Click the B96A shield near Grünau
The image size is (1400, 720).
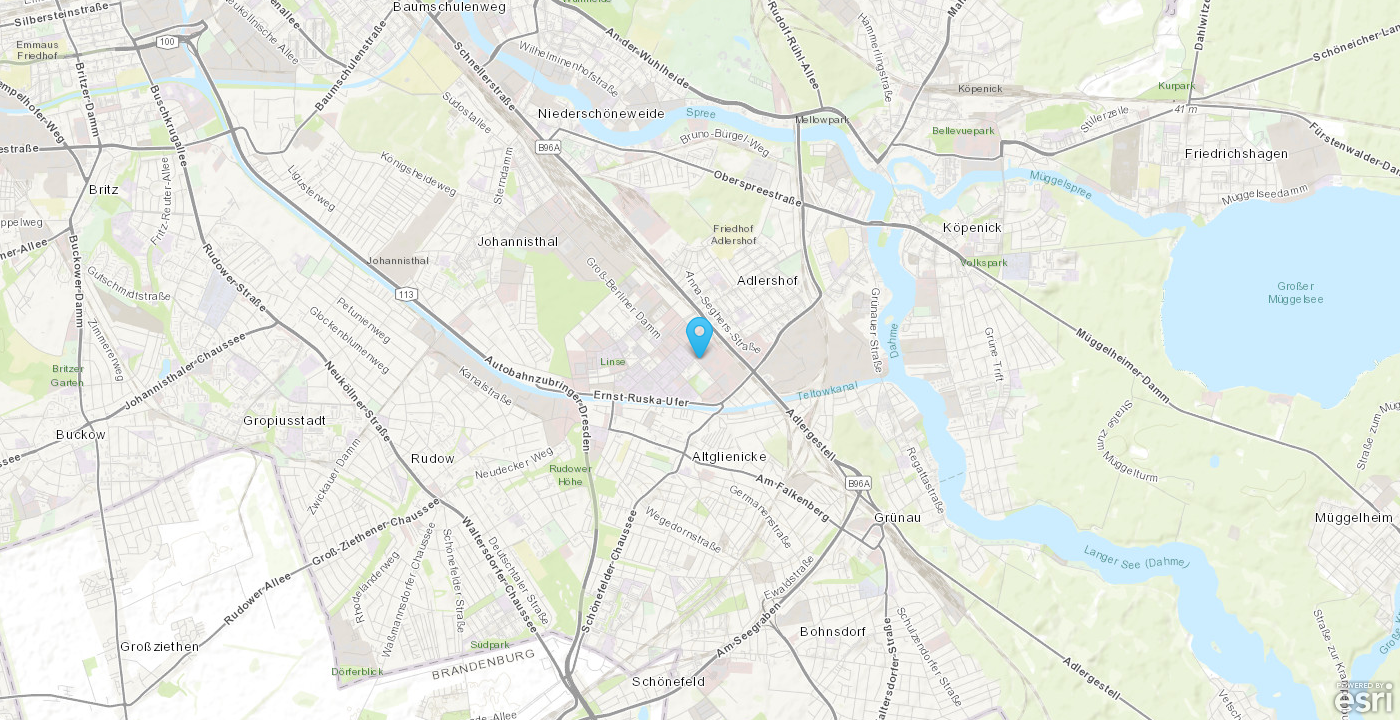tap(858, 484)
